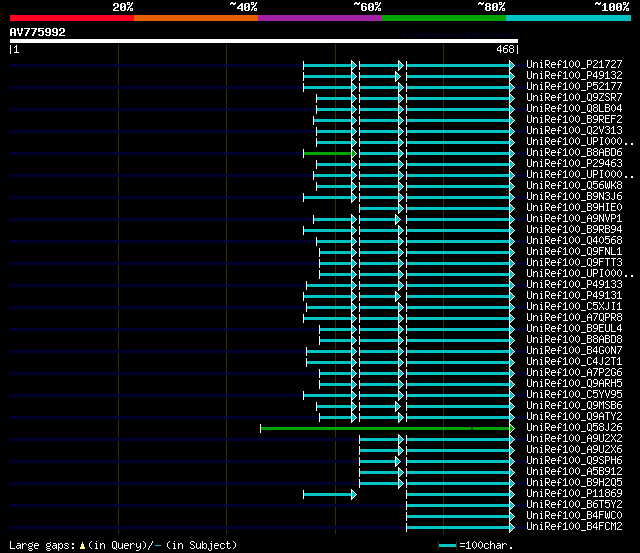Open hit UniRef100_B9REF2

(574, 120)
